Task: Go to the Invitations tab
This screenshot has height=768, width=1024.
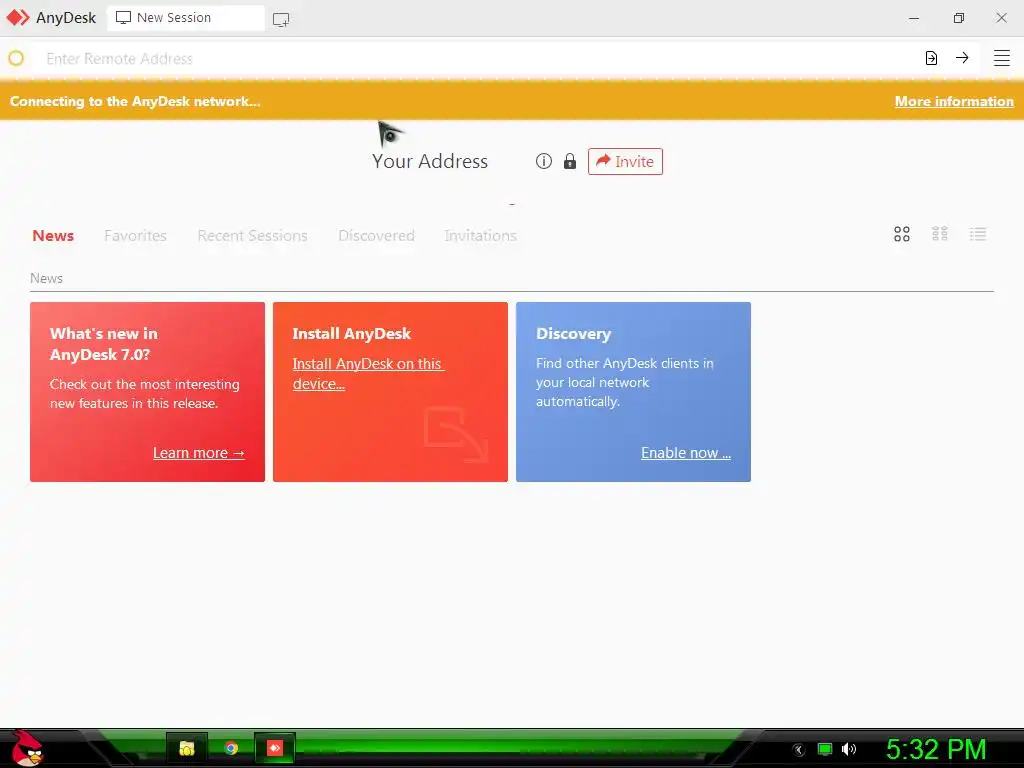Action: (x=481, y=235)
